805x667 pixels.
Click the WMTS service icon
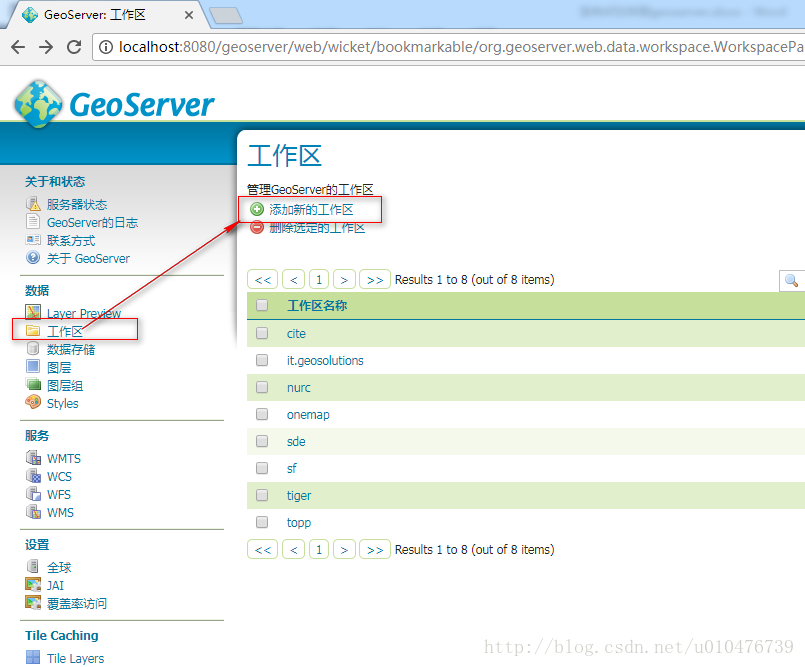point(33,458)
